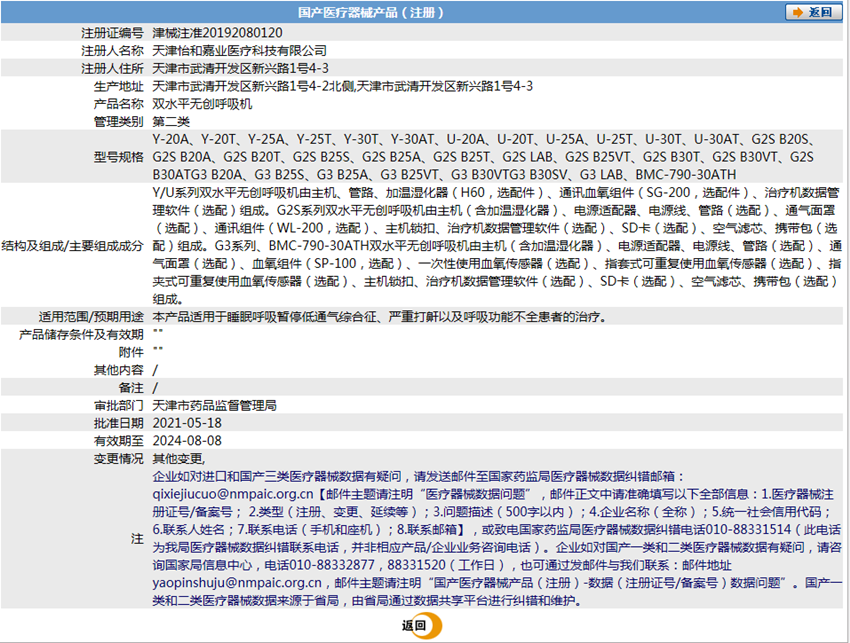
Task: Click the label 其他内容
Action: pyautogui.click(x=119, y=370)
